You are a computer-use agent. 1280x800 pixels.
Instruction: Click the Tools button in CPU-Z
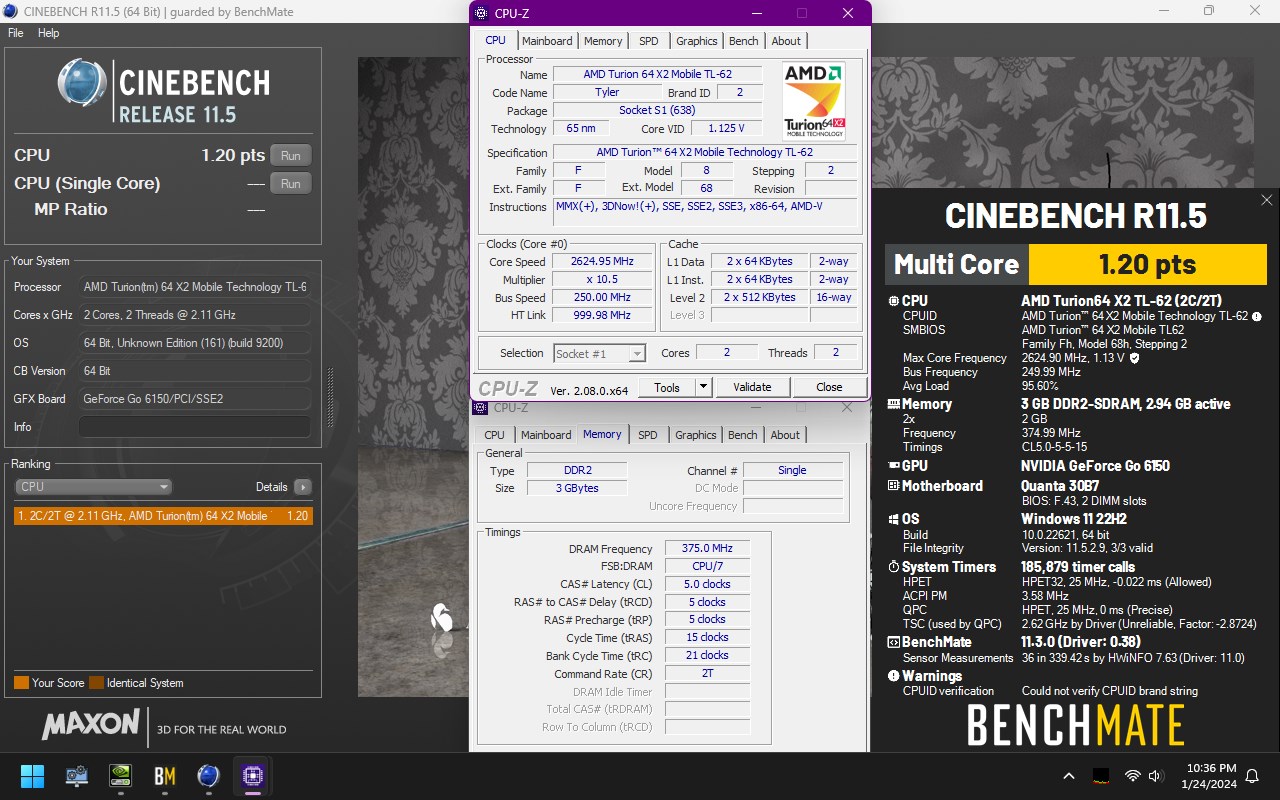coord(667,387)
